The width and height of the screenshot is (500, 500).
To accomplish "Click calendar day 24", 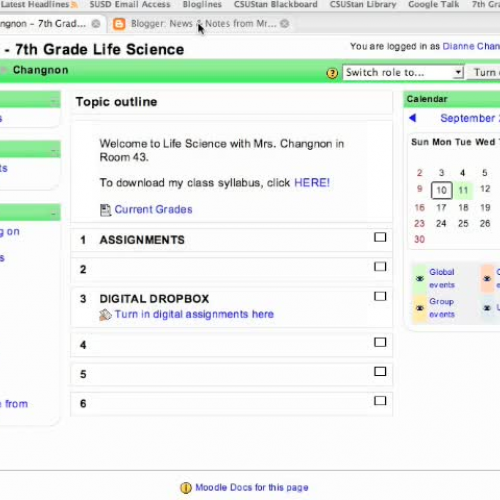I will [441, 223].
